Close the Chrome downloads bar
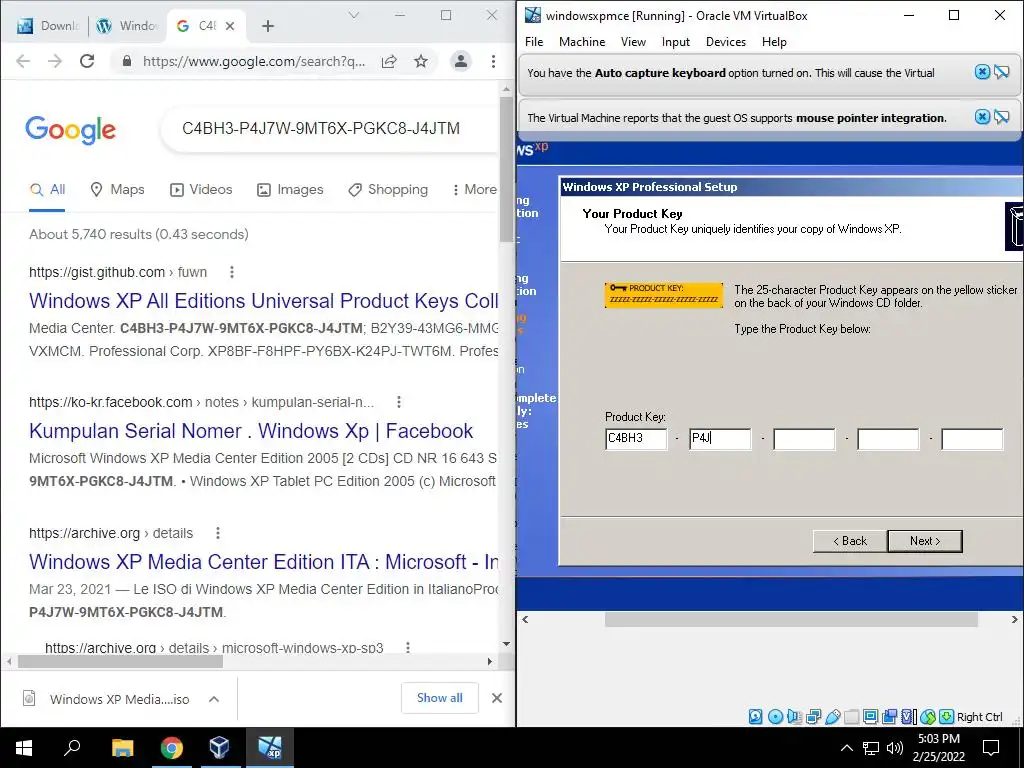This screenshot has width=1024, height=768. click(x=497, y=698)
